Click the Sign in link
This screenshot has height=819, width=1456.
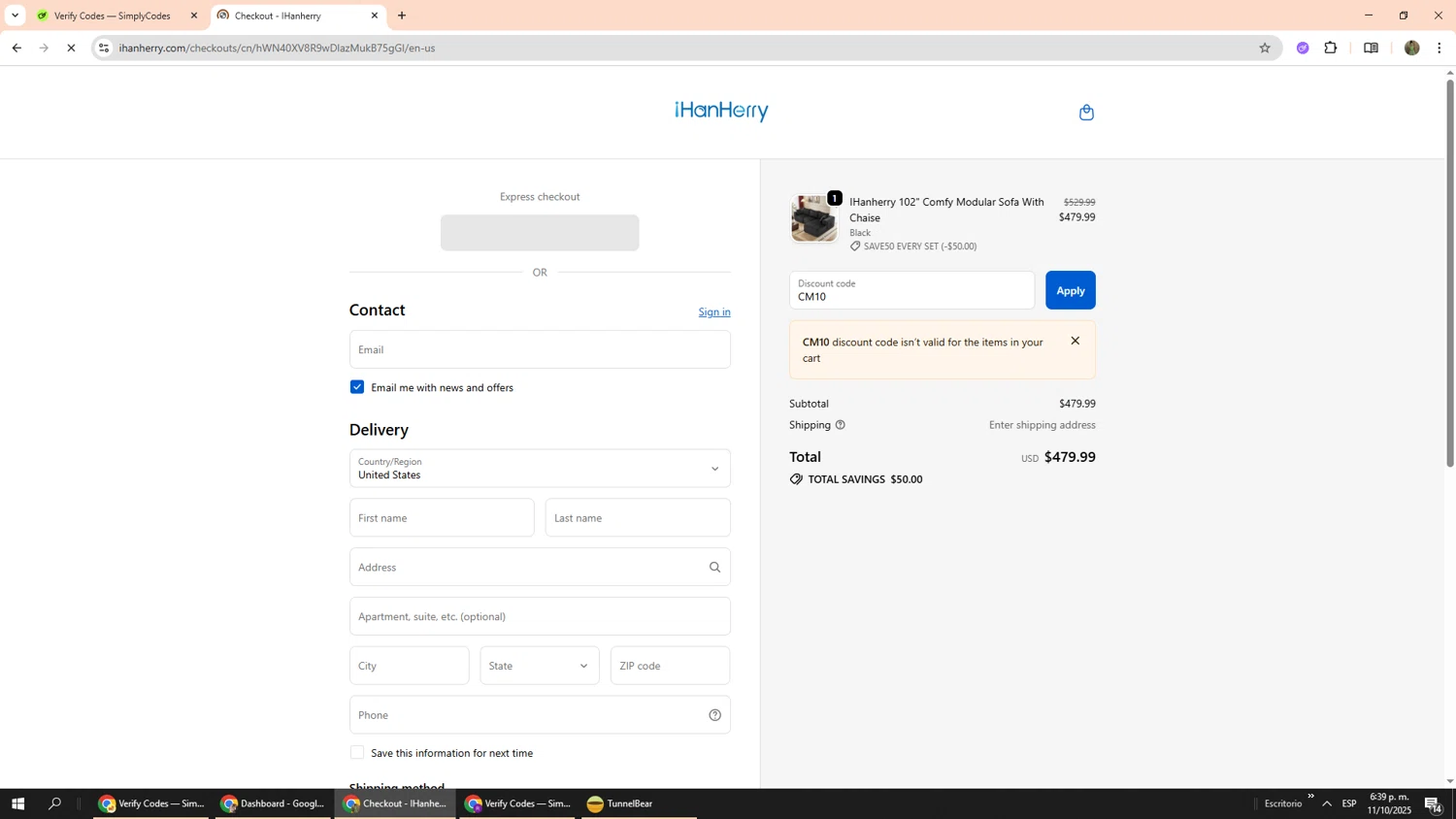[x=714, y=311]
